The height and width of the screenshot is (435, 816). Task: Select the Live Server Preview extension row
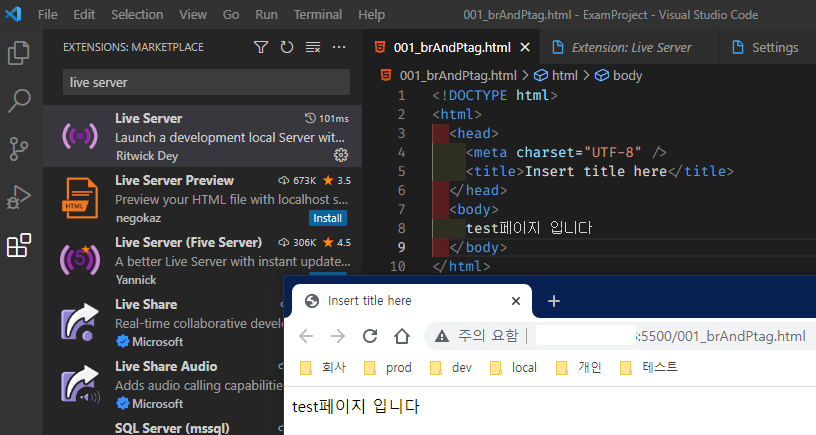[202, 198]
